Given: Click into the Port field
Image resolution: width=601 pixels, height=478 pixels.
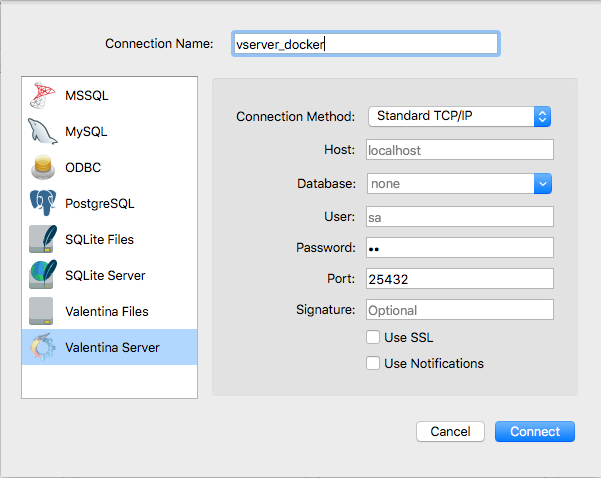Looking at the screenshot, I should click(x=460, y=279).
